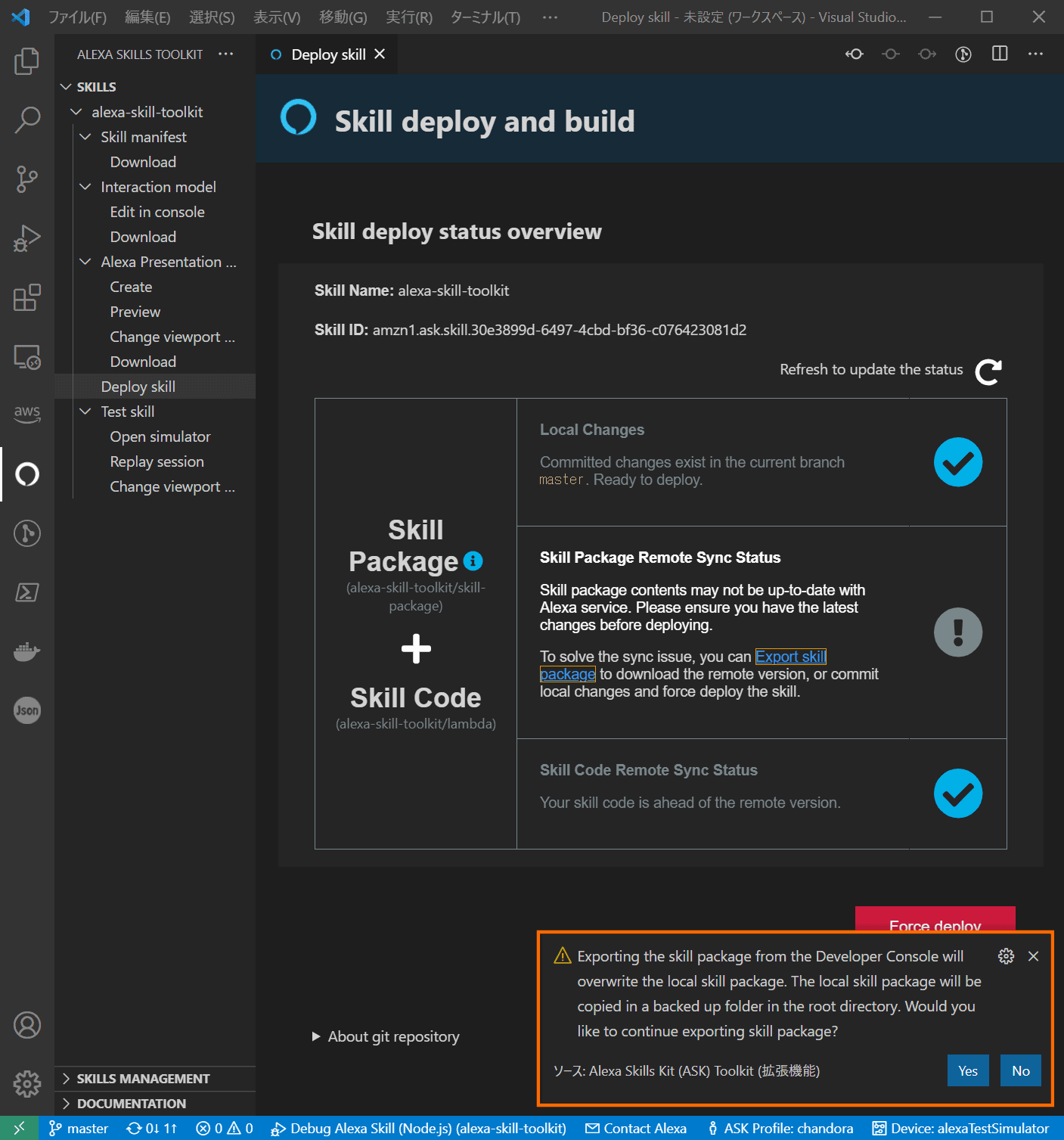The width and height of the screenshot is (1064, 1140).
Task: Open the 移動(G) menu
Action: coord(343,17)
